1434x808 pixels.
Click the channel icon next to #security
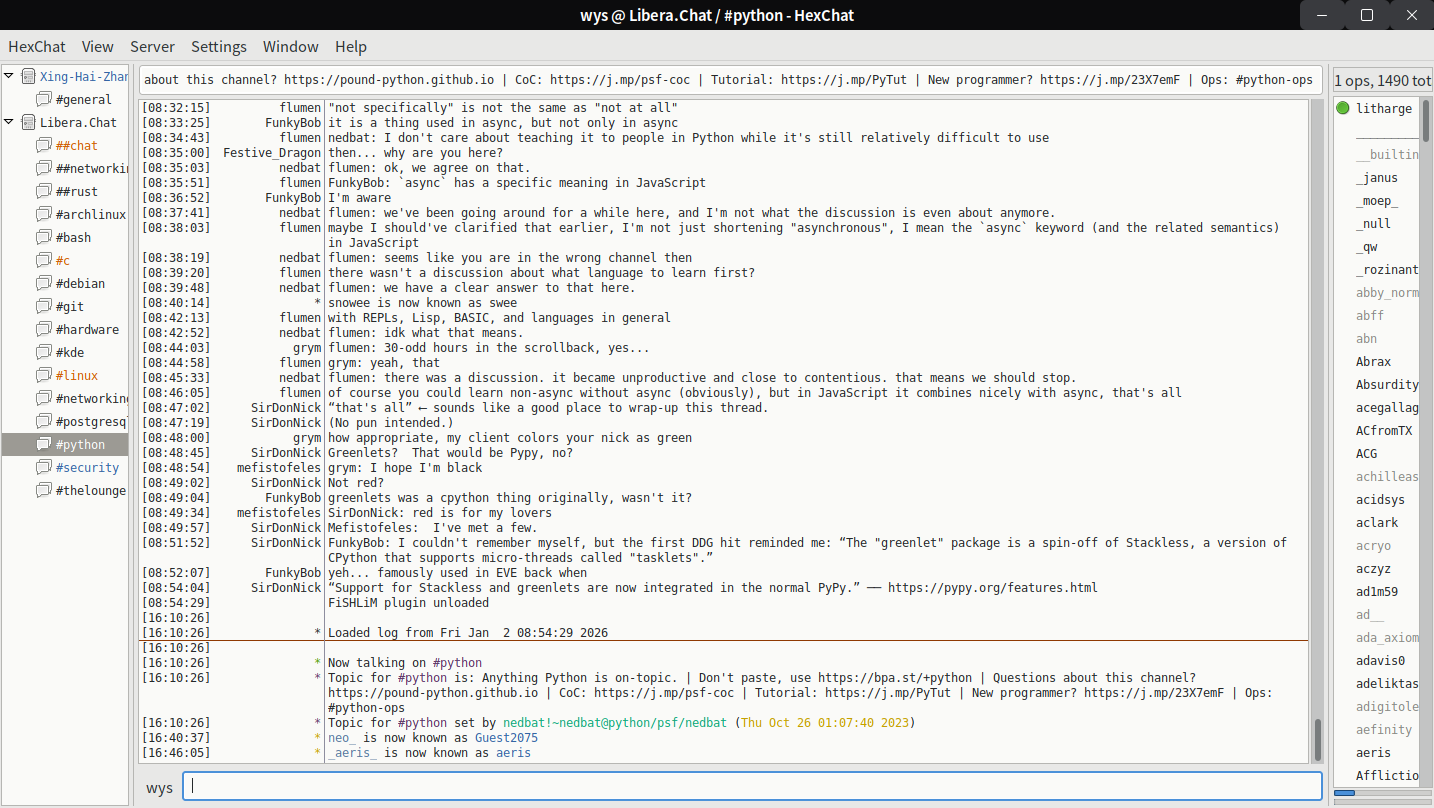pyautogui.click(x=44, y=468)
